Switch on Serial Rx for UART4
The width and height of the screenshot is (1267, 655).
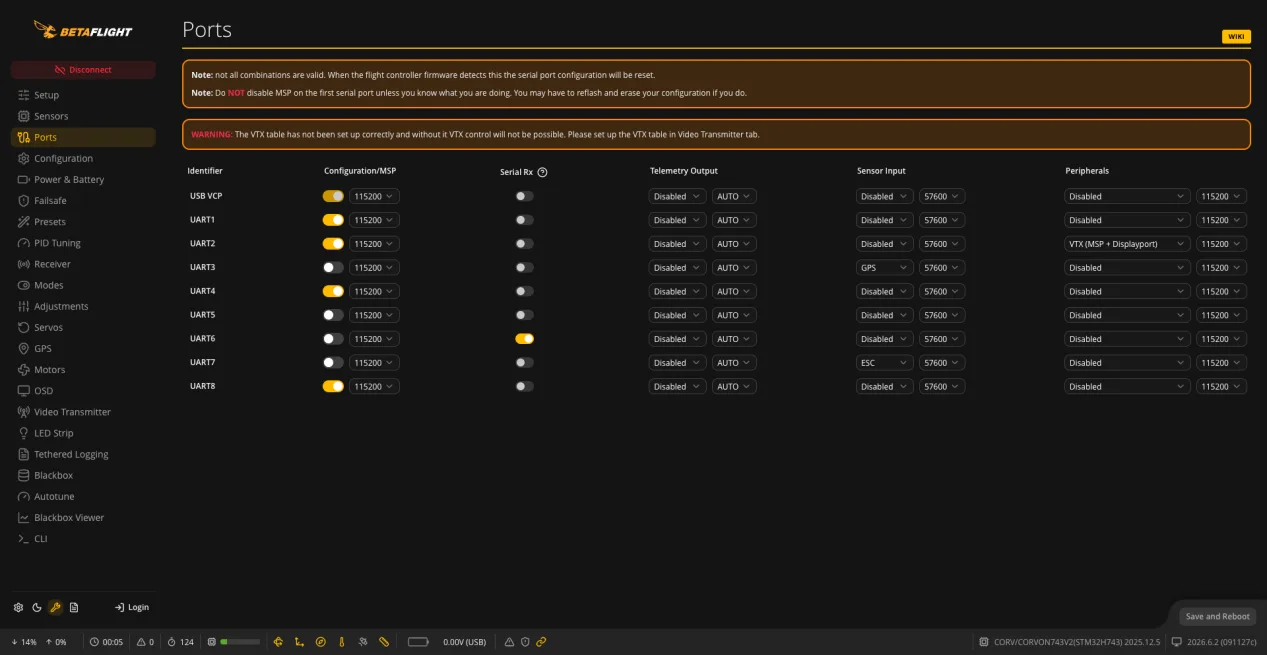[x=524, y=291]
